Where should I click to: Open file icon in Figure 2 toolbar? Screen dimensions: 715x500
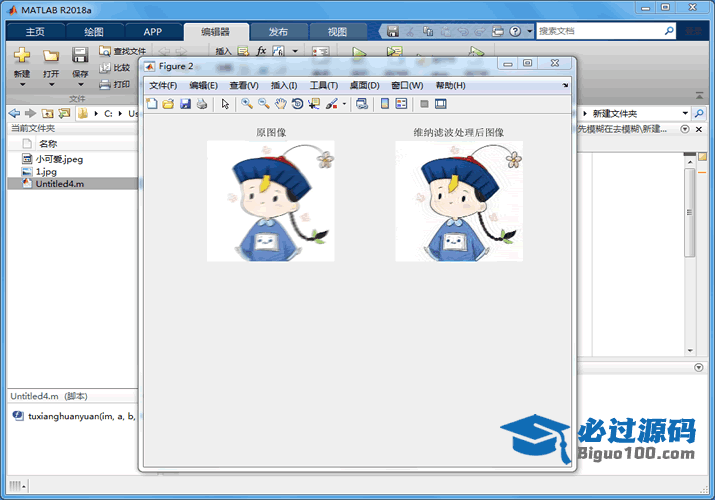click(168, 104)
